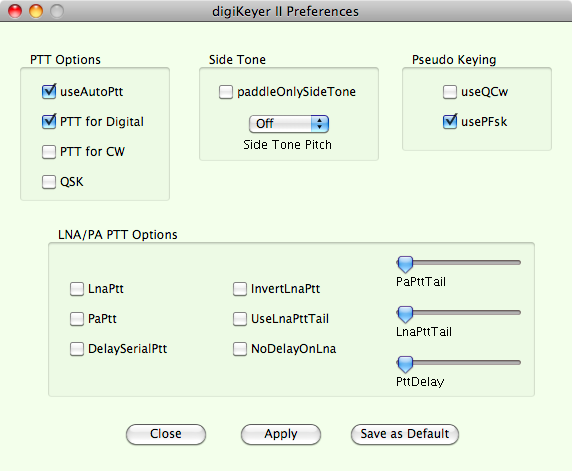Apply the preference changes
This screenshot has width=572, height=471.
click(x=281, y=434)
